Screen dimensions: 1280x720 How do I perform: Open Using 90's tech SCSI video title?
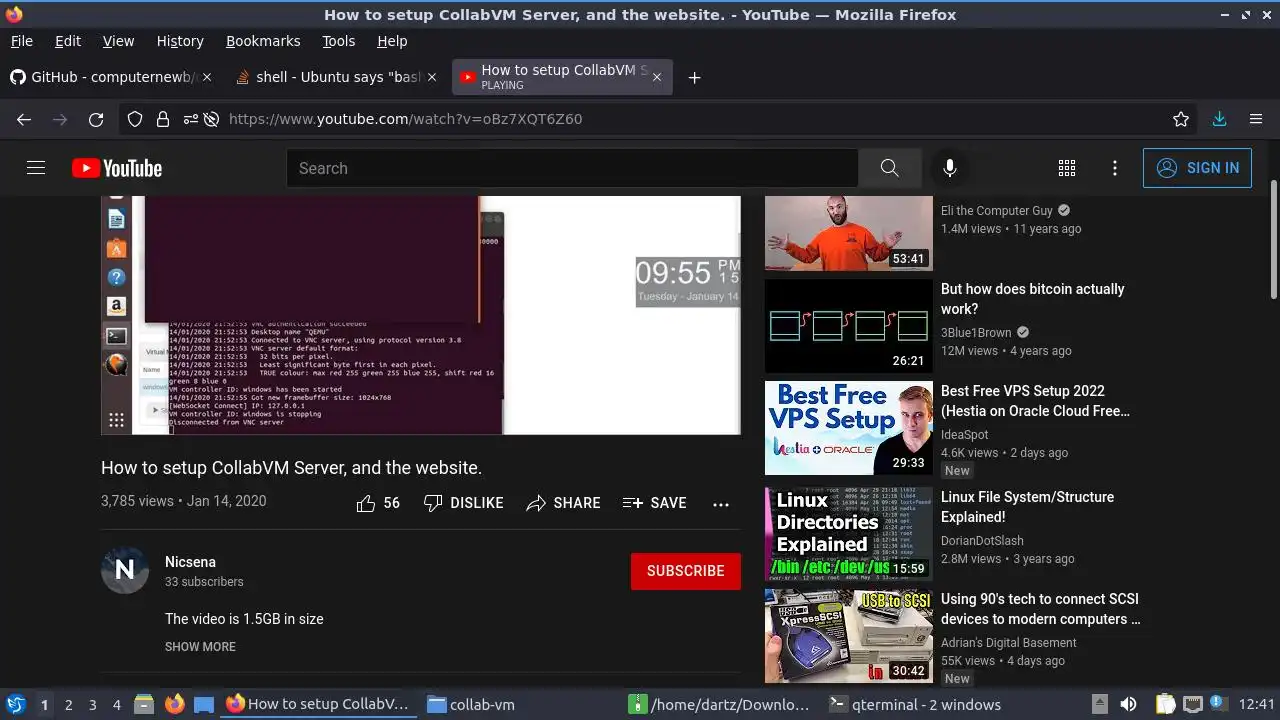1040,609
